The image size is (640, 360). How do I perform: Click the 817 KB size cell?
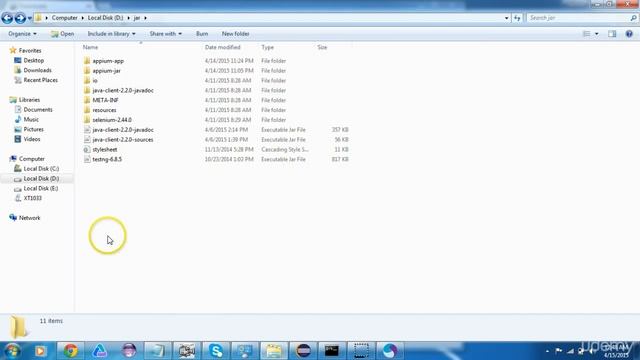click(340, 159)
